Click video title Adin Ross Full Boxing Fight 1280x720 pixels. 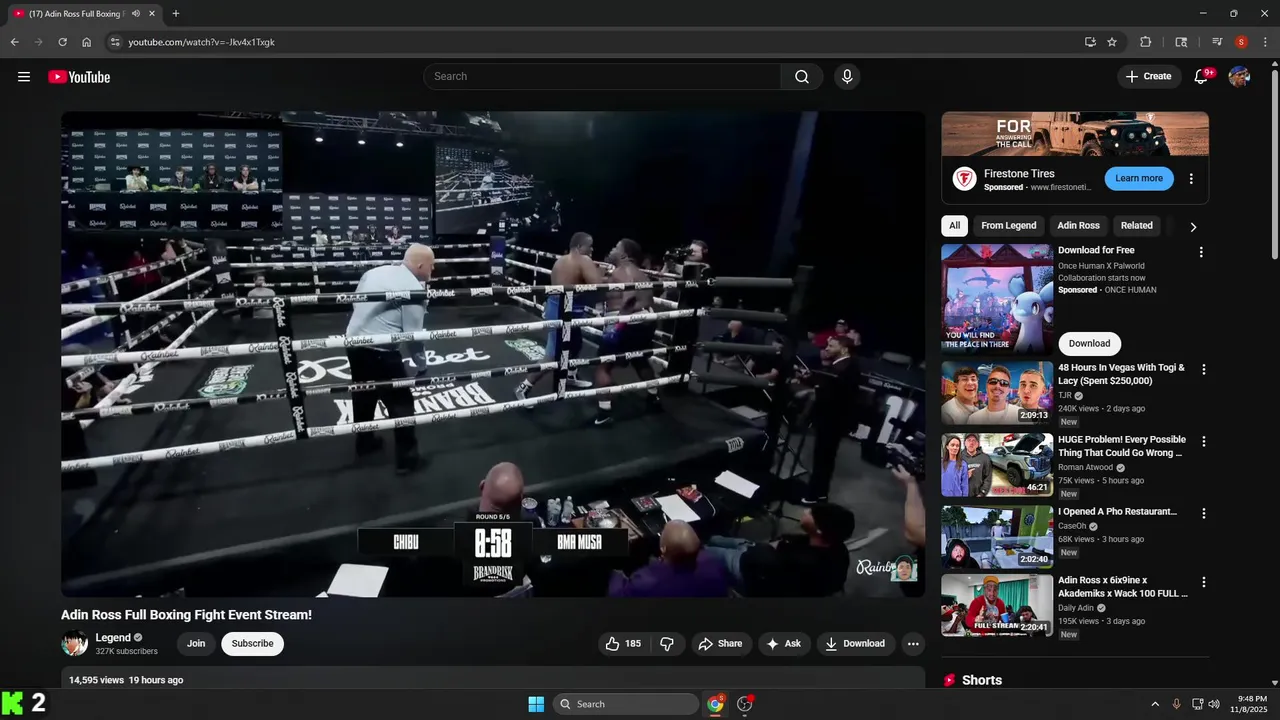pos(186,615)
